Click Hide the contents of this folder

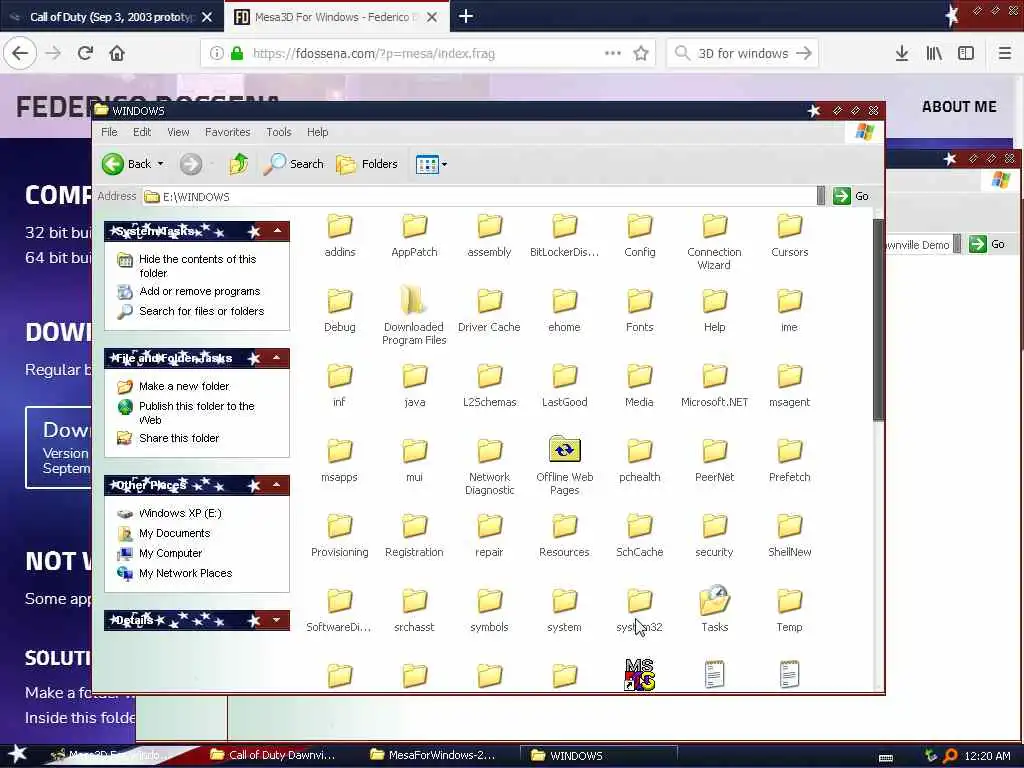pyautogui.click(x=197, y=266)
